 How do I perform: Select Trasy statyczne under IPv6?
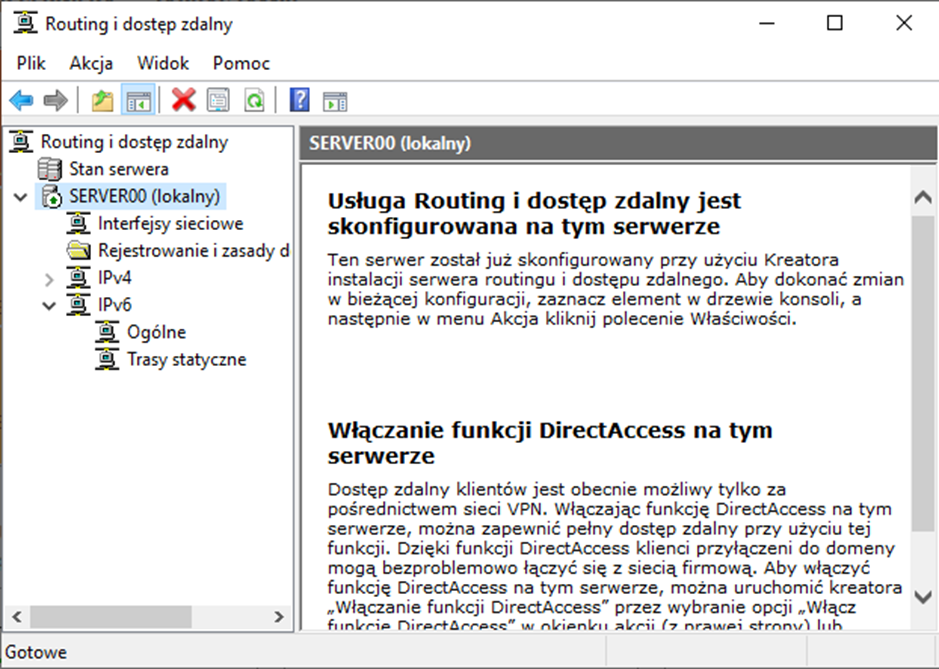[x=186, y=359]
